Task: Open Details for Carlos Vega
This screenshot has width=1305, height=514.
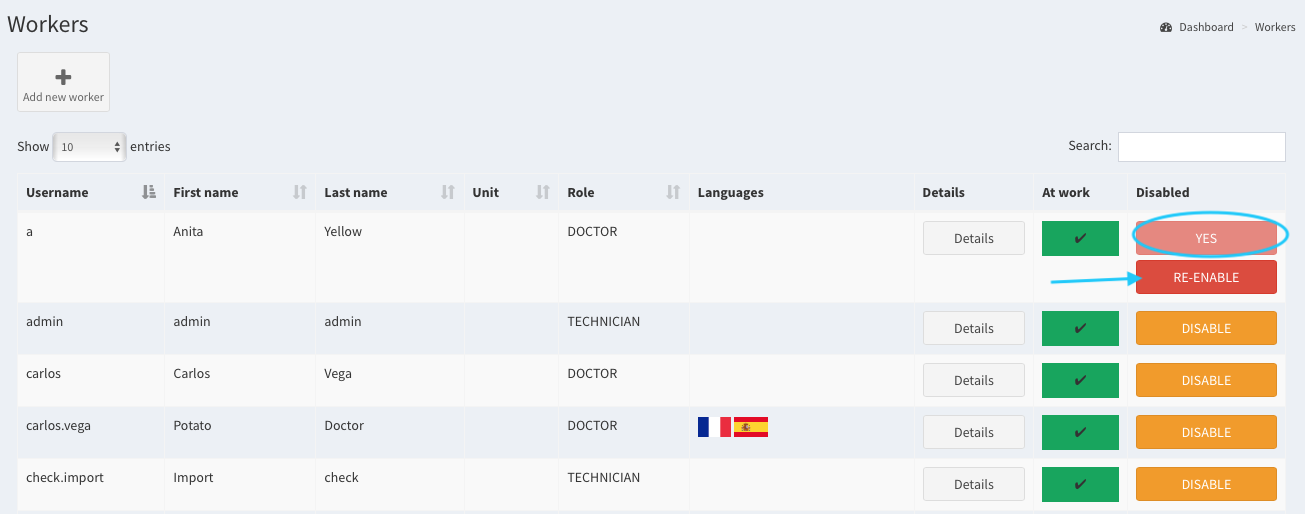Action: click(x=973, y=381)
